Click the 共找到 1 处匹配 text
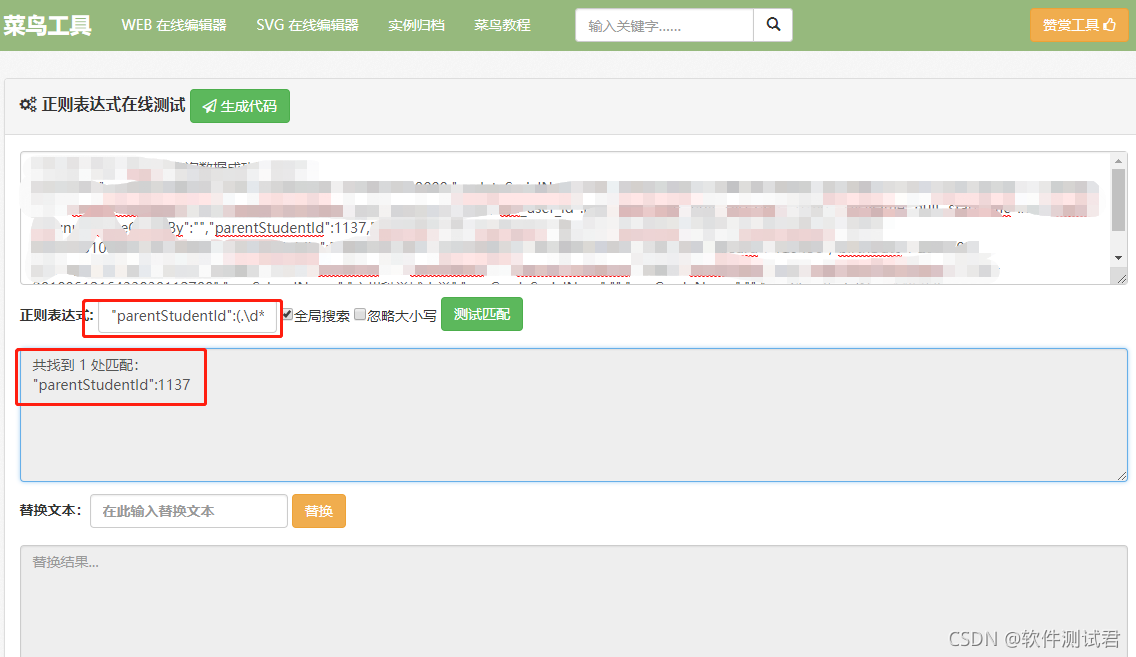1136x657 pixels. coord(85,365)
